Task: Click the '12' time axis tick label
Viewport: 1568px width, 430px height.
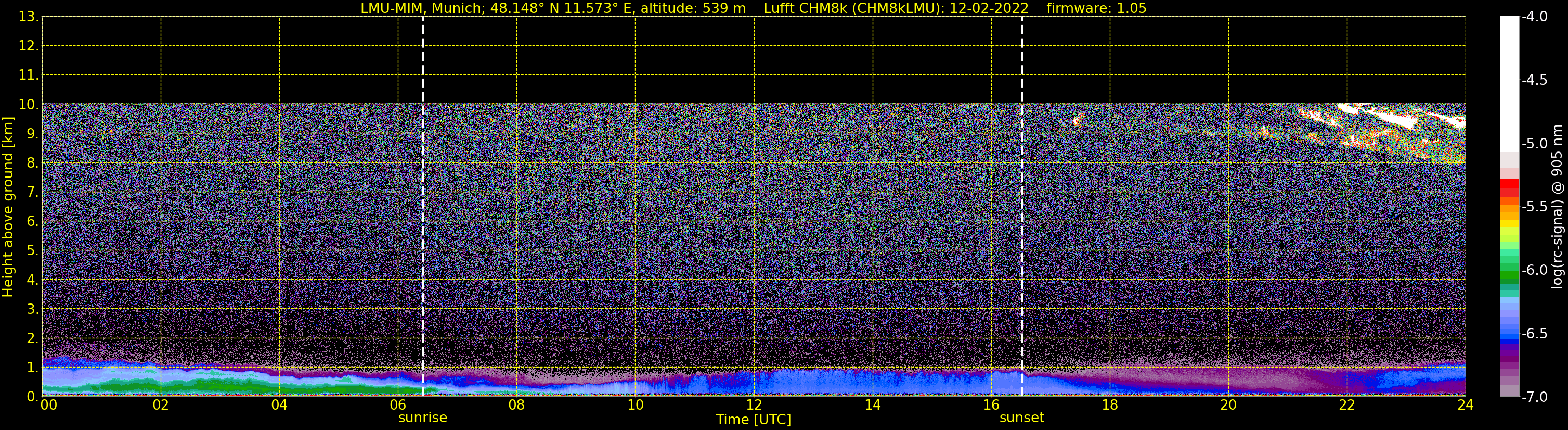Action: (754, 405)
